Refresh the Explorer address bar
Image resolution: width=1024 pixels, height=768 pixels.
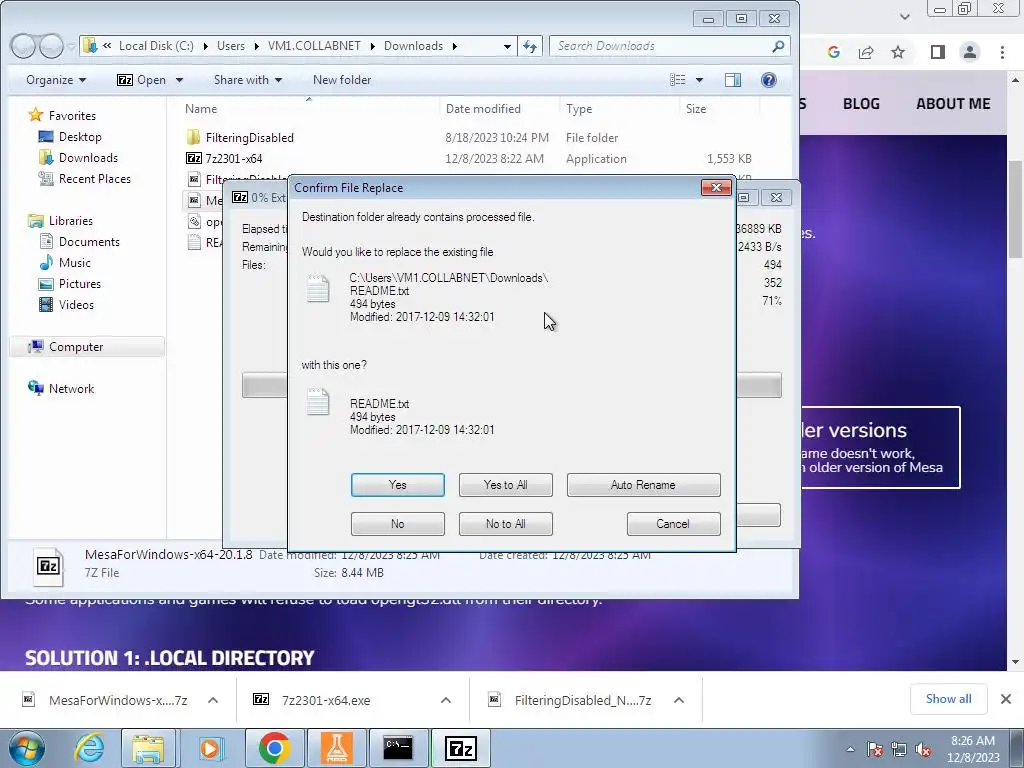pos(530,46)
